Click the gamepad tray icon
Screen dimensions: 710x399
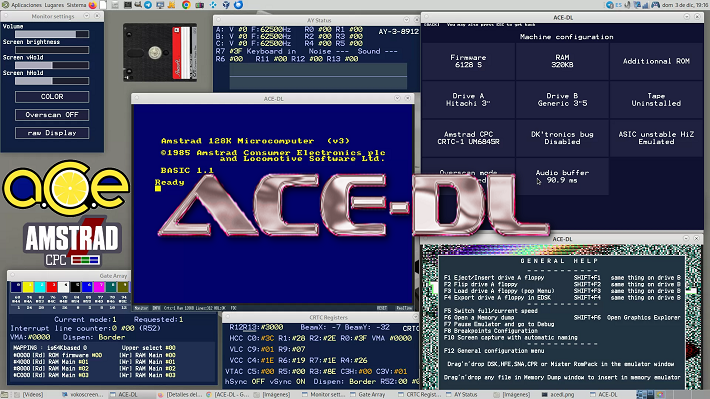pos(655,5)
